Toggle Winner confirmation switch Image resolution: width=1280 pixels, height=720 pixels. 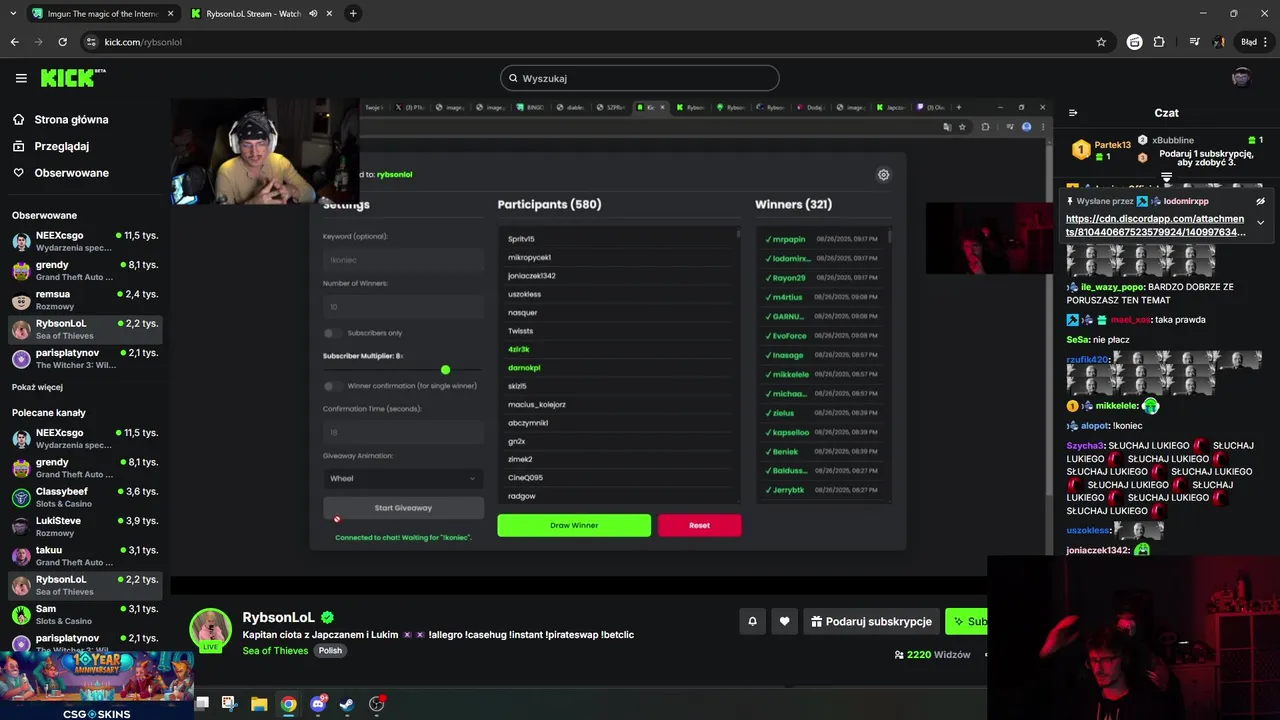pos(331,386)
